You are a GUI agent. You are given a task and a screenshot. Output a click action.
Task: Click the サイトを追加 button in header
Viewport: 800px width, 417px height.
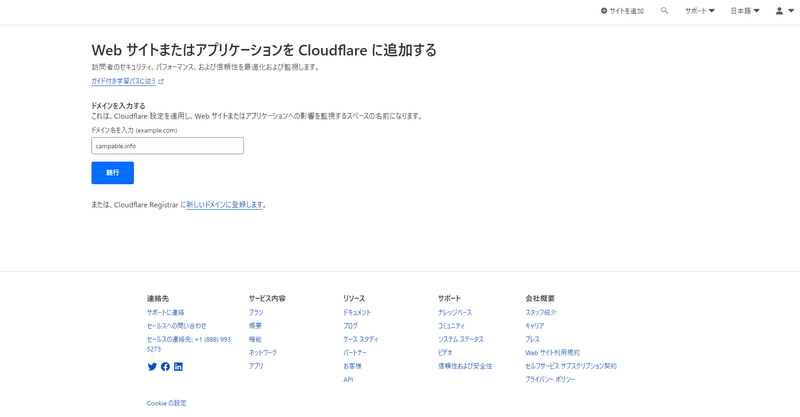pyautogui.click(x=622, y=11)
